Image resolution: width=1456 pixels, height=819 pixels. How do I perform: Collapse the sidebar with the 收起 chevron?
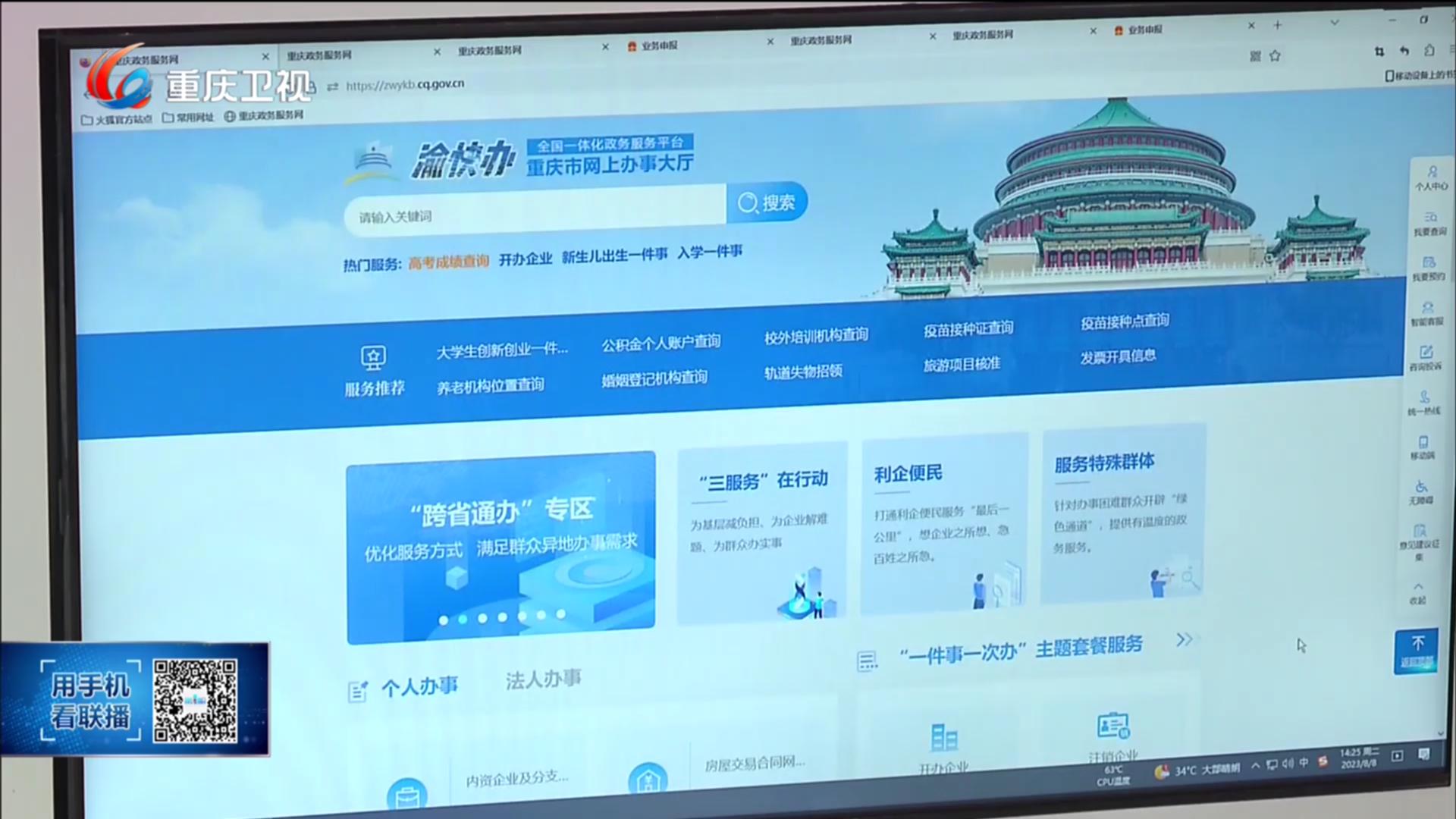click(x=1418, y=591)
